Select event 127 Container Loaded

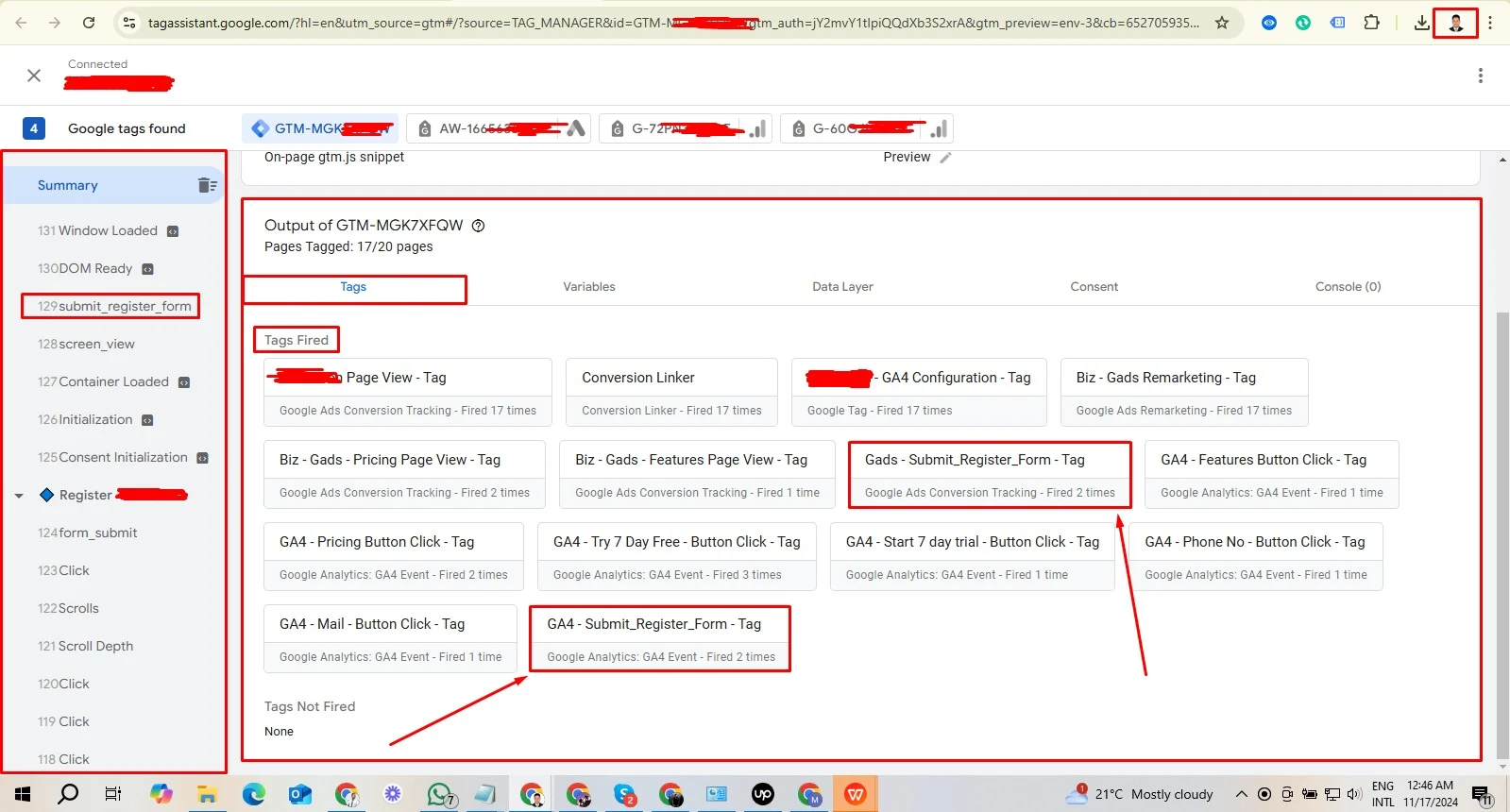point(113,382)
